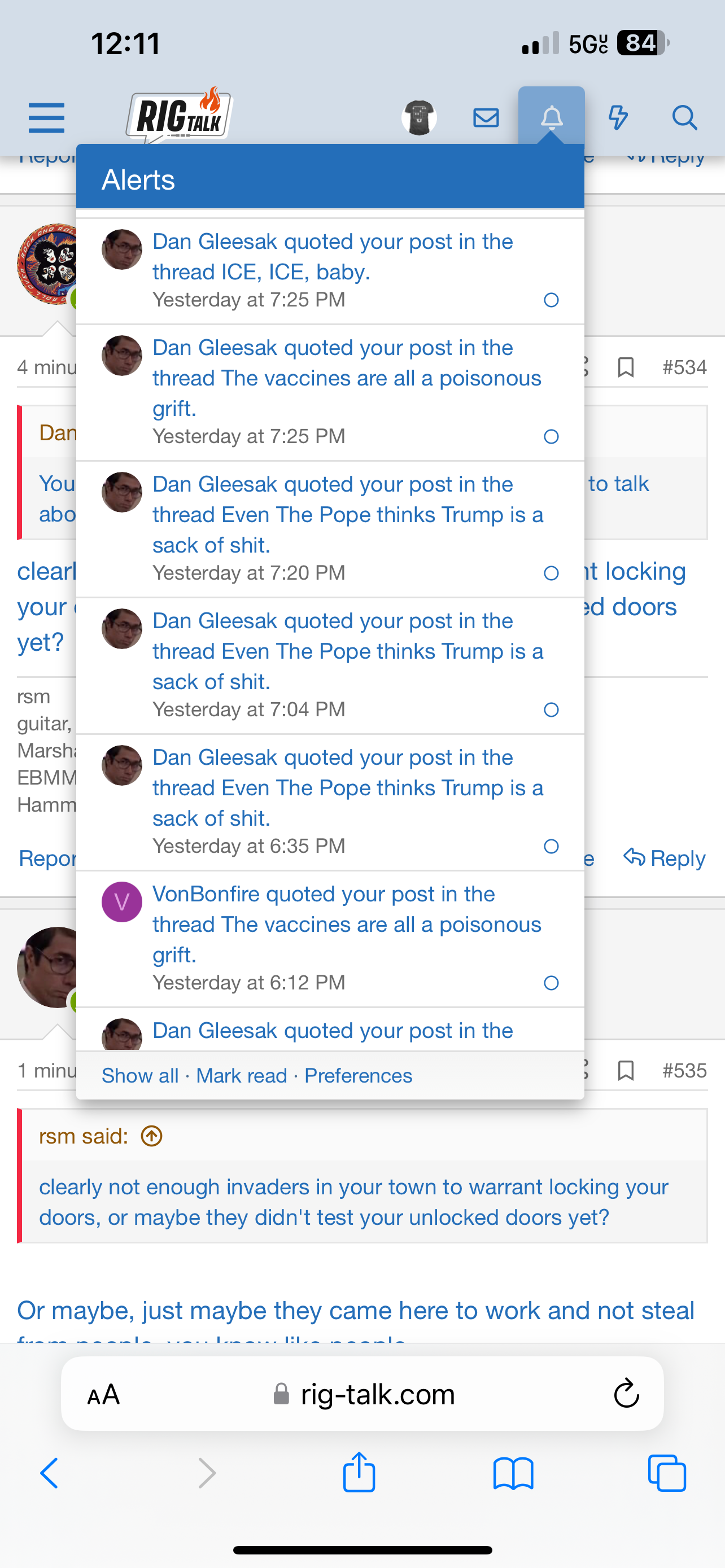The image size is (725, 1568).
Task: Reload the page in Safari
Action: point(626,1394)
